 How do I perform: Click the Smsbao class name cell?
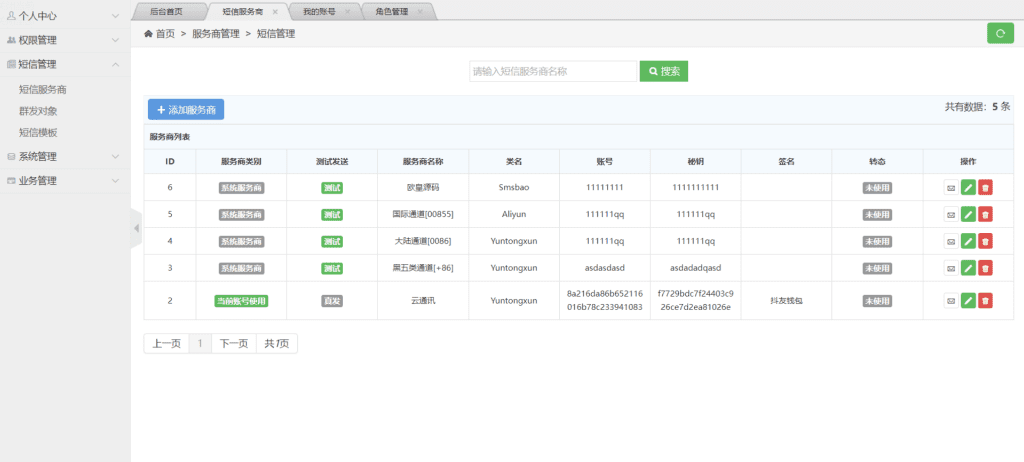(x=514, y=188)
